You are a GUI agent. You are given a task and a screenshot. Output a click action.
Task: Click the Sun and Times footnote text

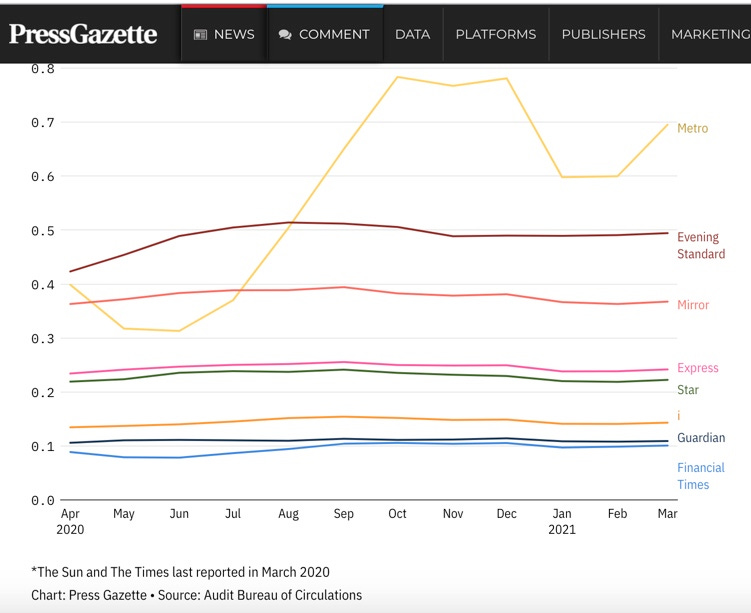coord(180,572)
